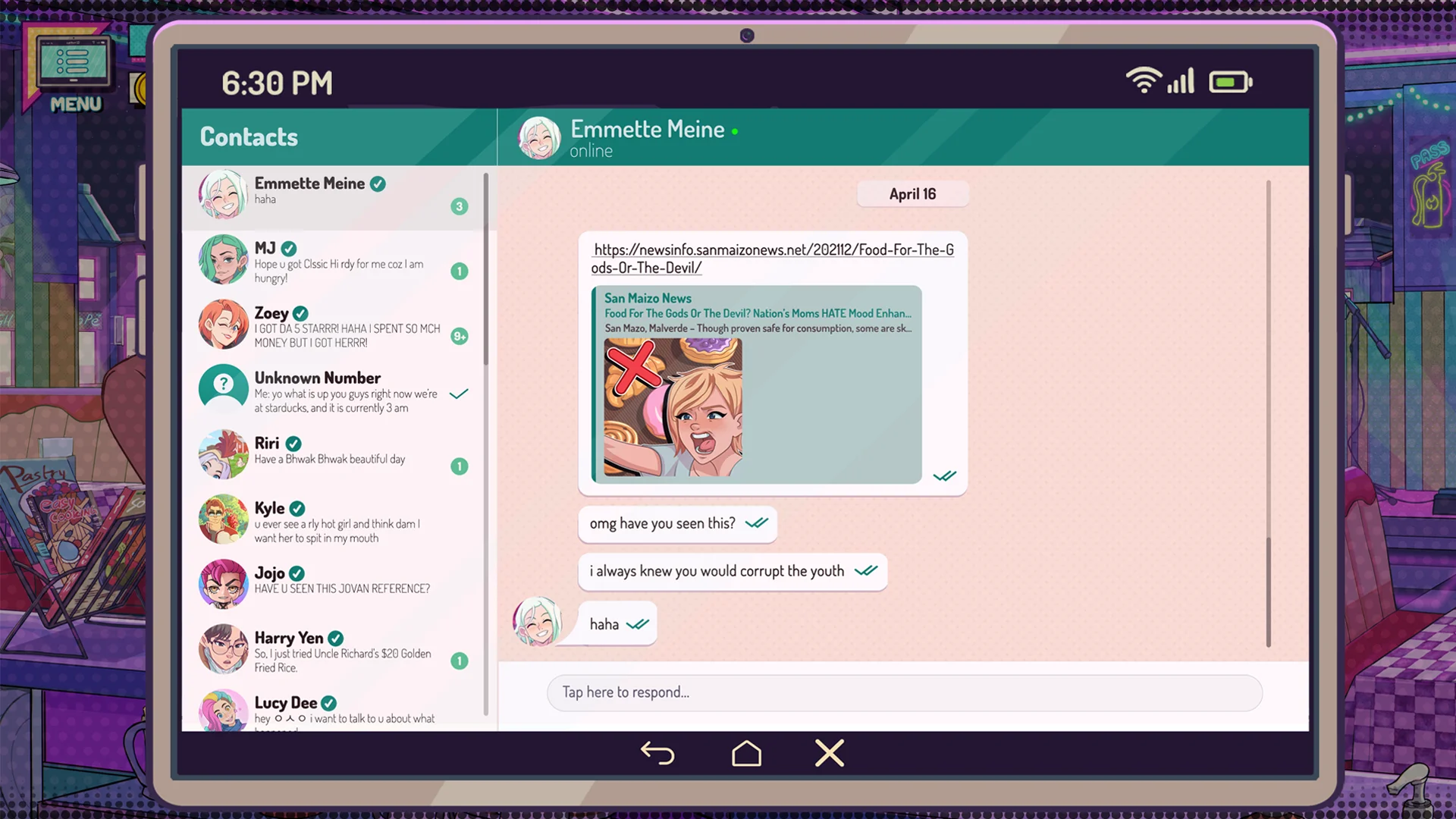Tap the X icon in bottom navigation
The width and height of the screenshot is (1456, 819).
tap(829, 753)
